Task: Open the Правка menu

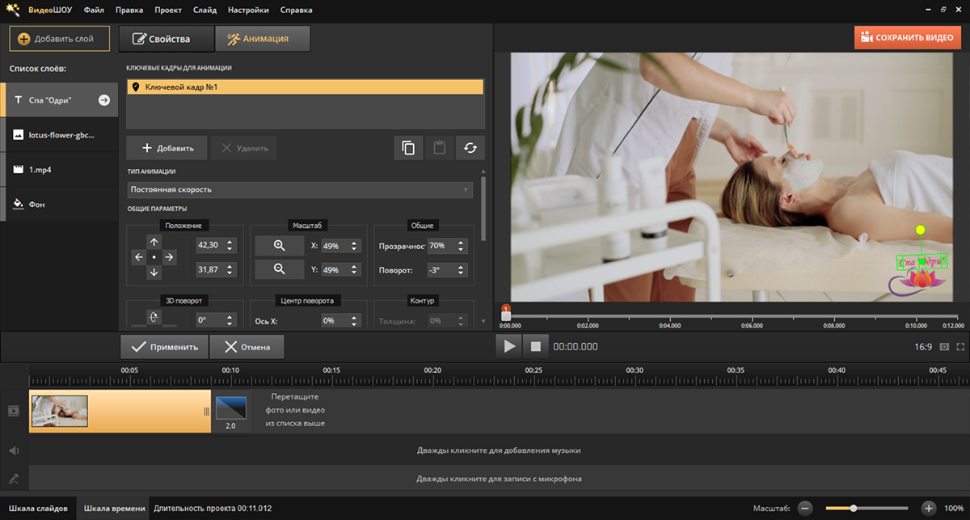Action: coord(129,10)
